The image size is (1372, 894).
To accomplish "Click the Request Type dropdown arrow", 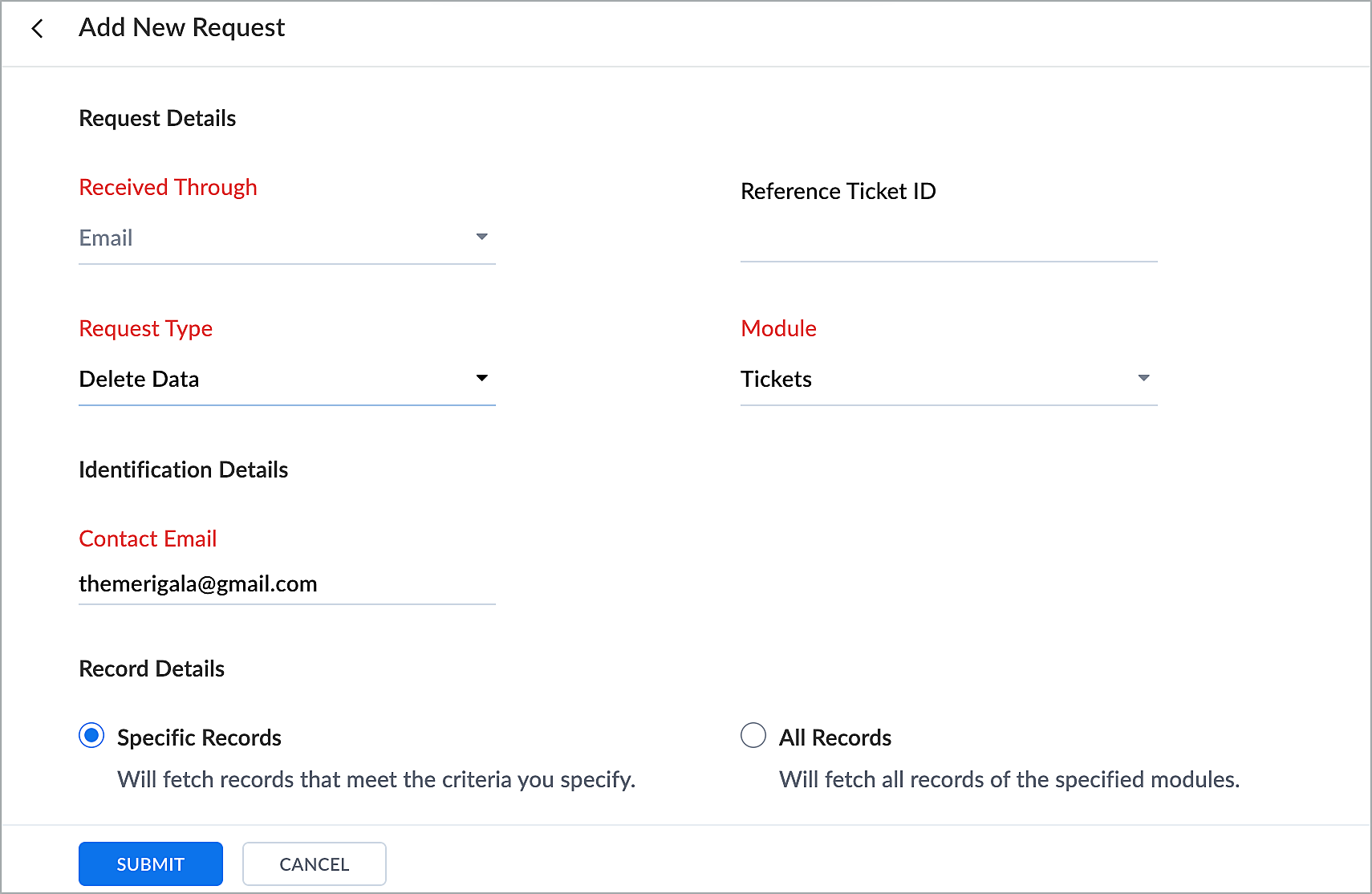I will 481,378.
